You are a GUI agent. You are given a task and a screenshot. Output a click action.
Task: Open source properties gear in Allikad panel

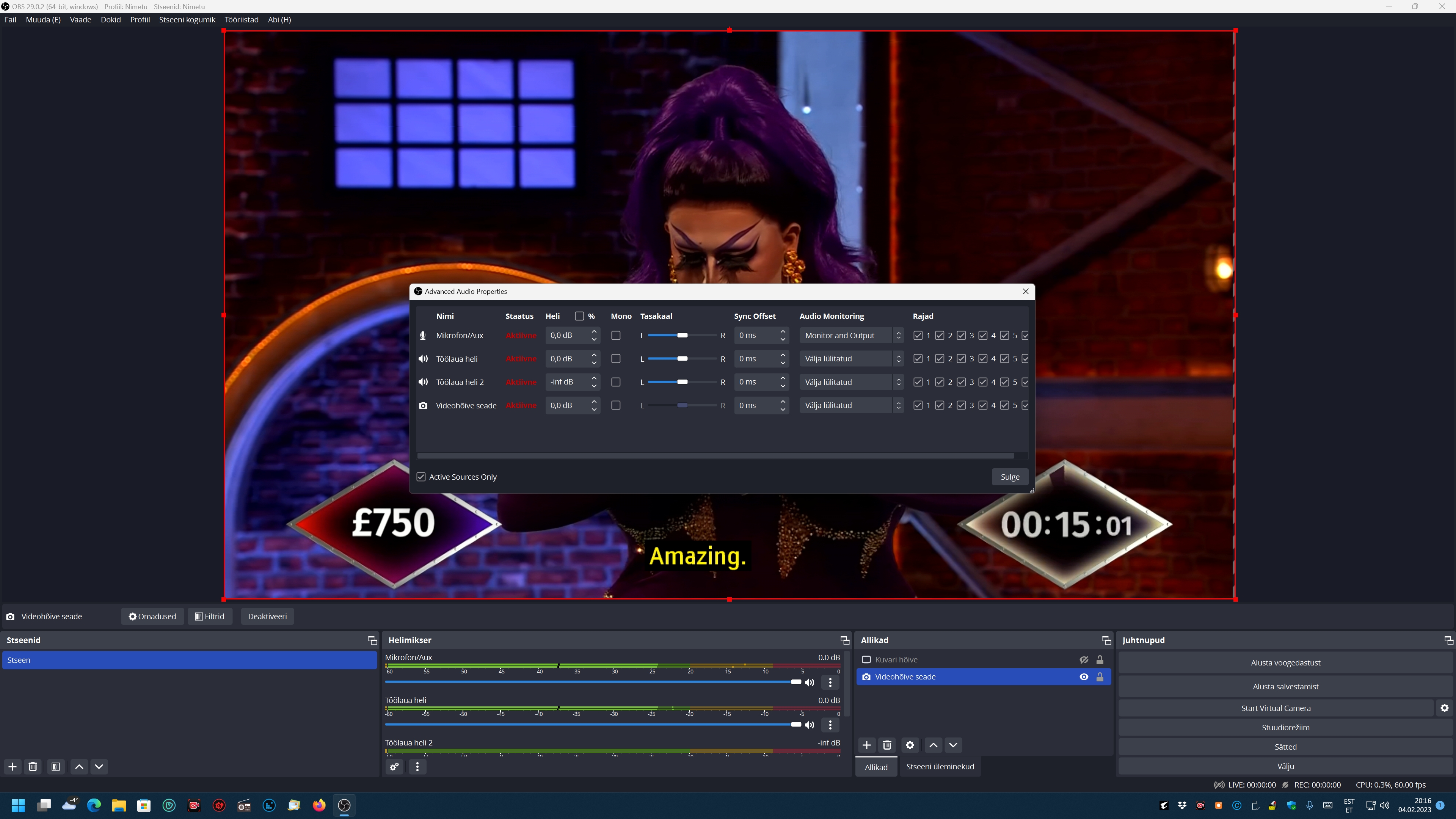(910, 745)
